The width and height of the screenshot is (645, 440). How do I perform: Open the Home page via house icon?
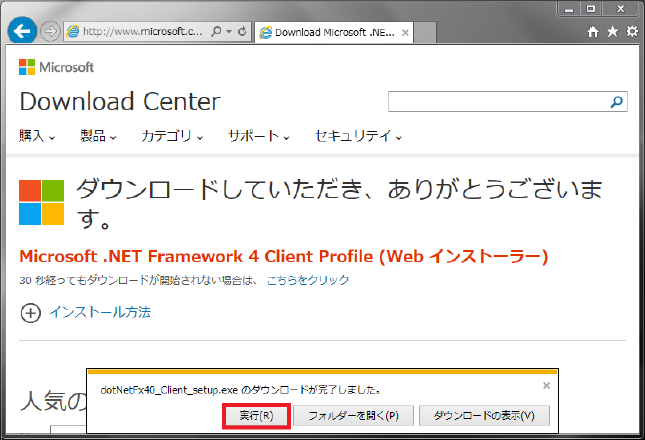click(x=593, y=31)
